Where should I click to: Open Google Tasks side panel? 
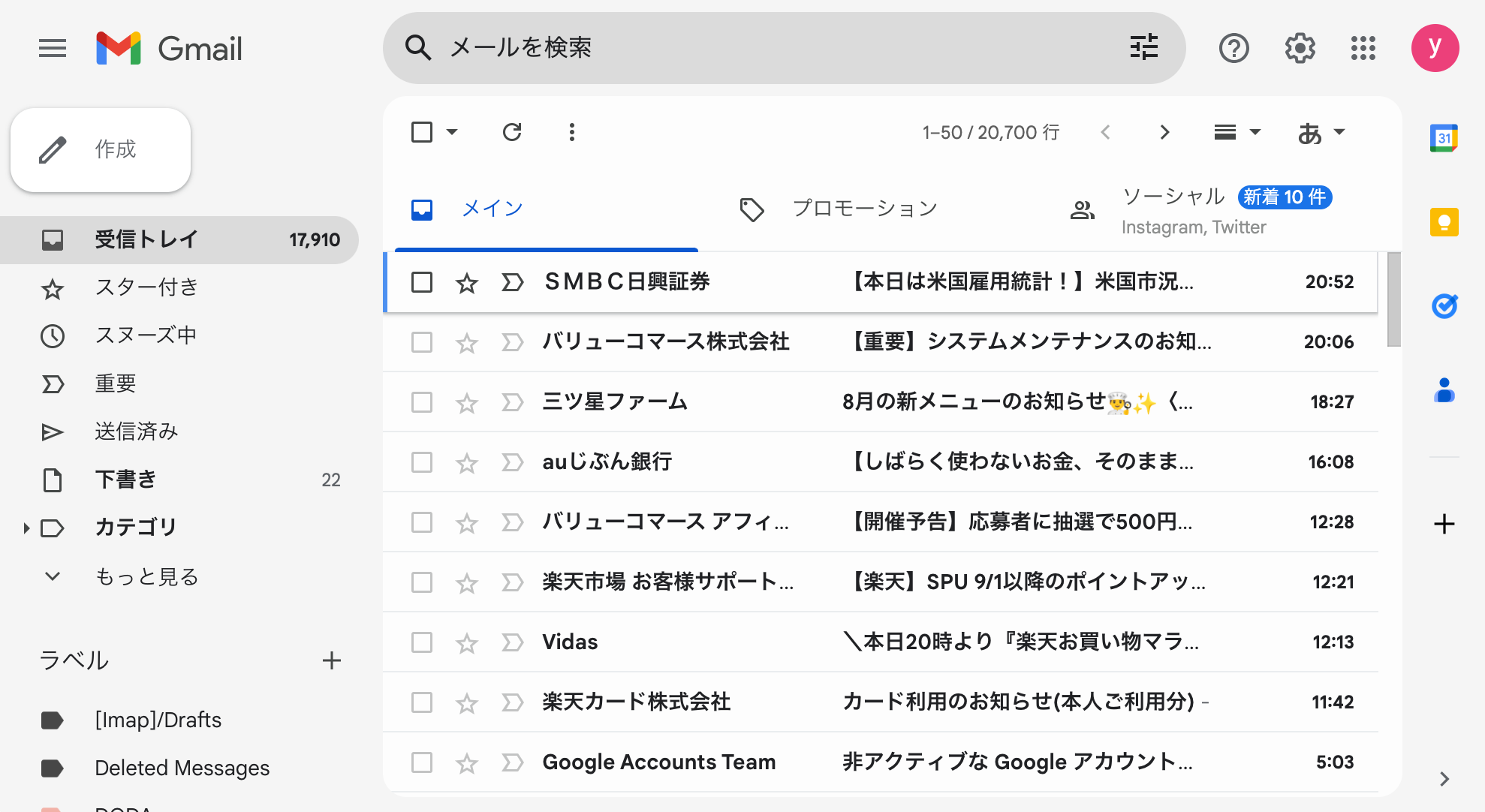(1444, 306)
